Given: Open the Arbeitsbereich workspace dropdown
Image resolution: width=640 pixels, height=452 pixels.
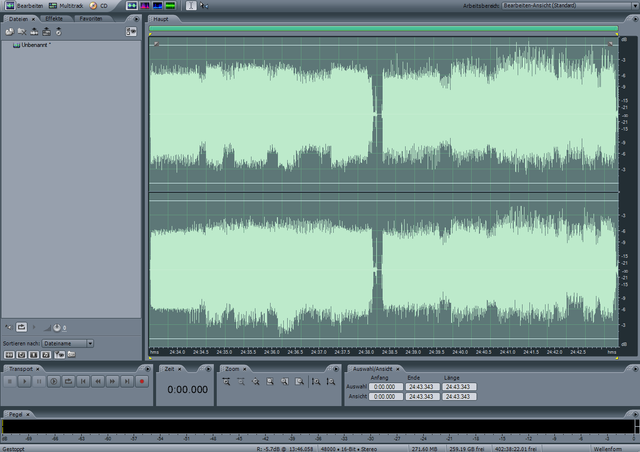Looking at the screenshot, I should (x=570, y=6).
